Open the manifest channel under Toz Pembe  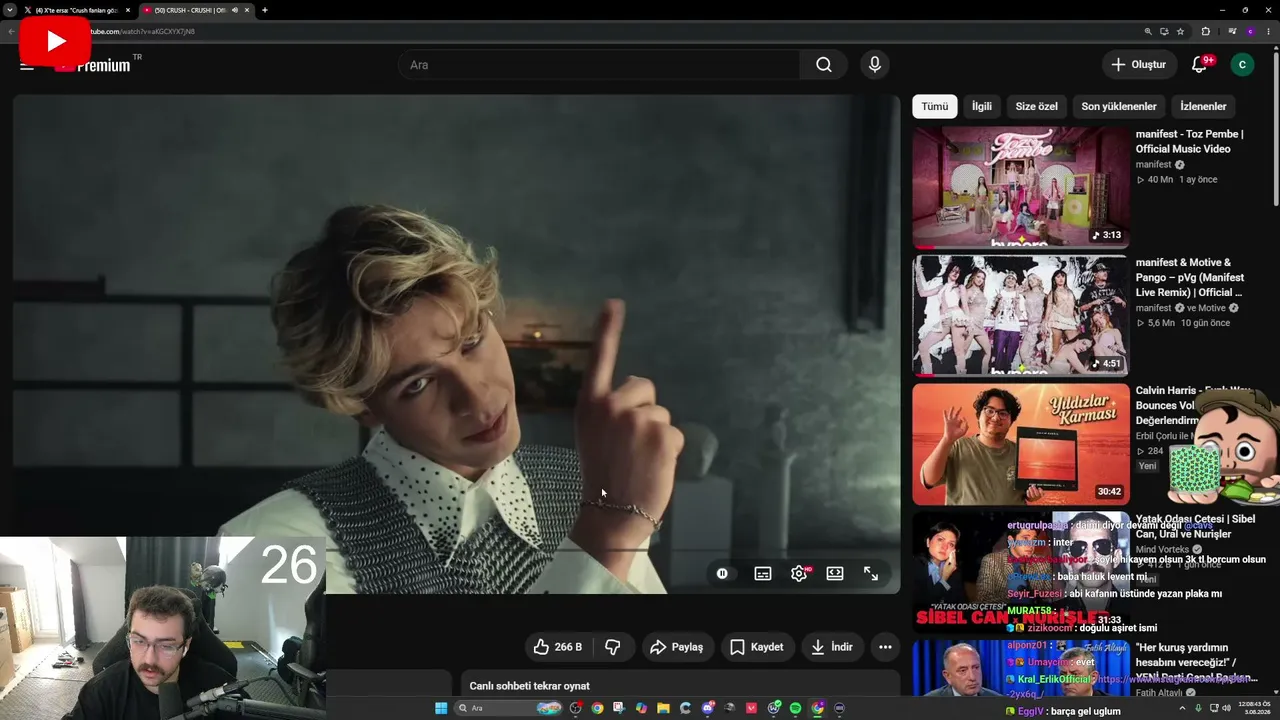pos(1153,165)
